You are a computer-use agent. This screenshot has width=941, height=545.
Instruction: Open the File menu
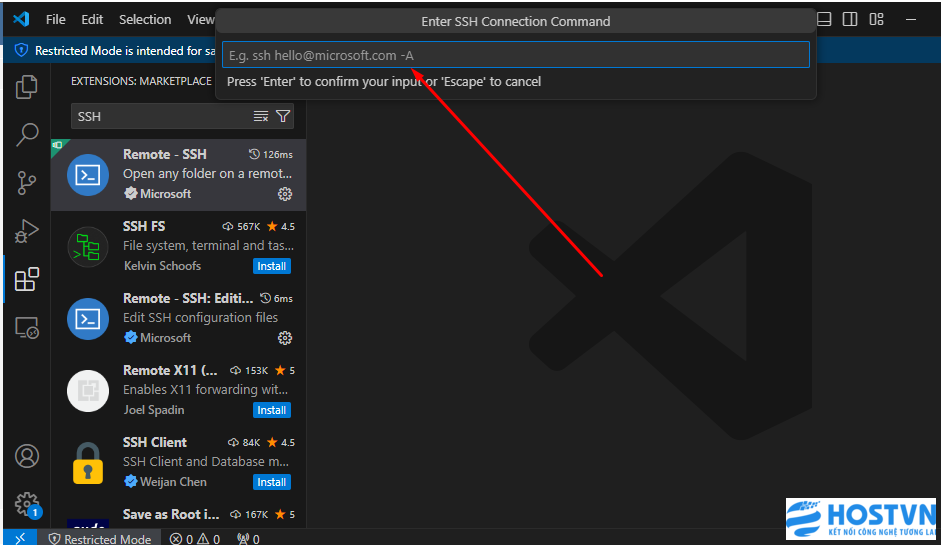tap(55, 19)
